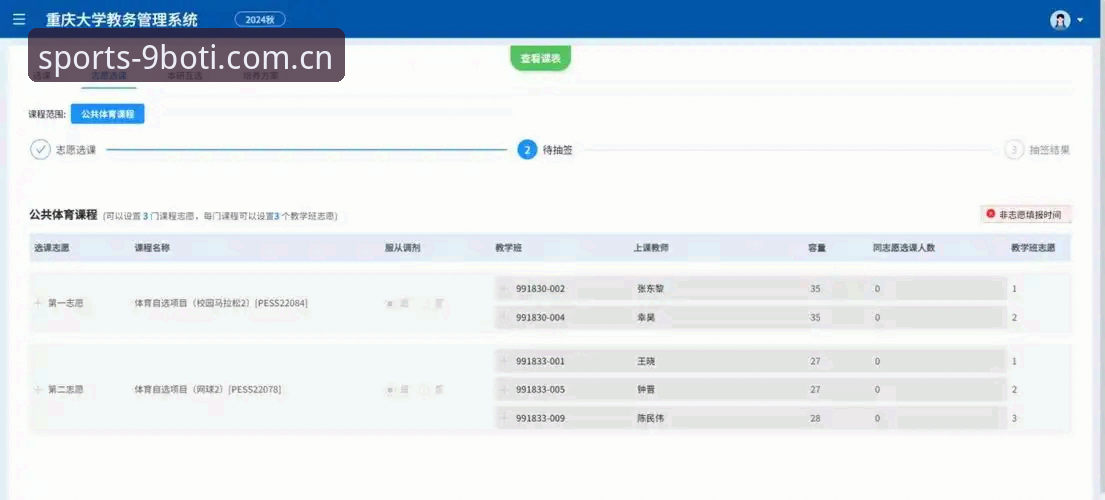Image resolution: width=1105 pixels, height=500 pixels.
Task: Click the green 查看课表 button
Action: pos(541,58)
